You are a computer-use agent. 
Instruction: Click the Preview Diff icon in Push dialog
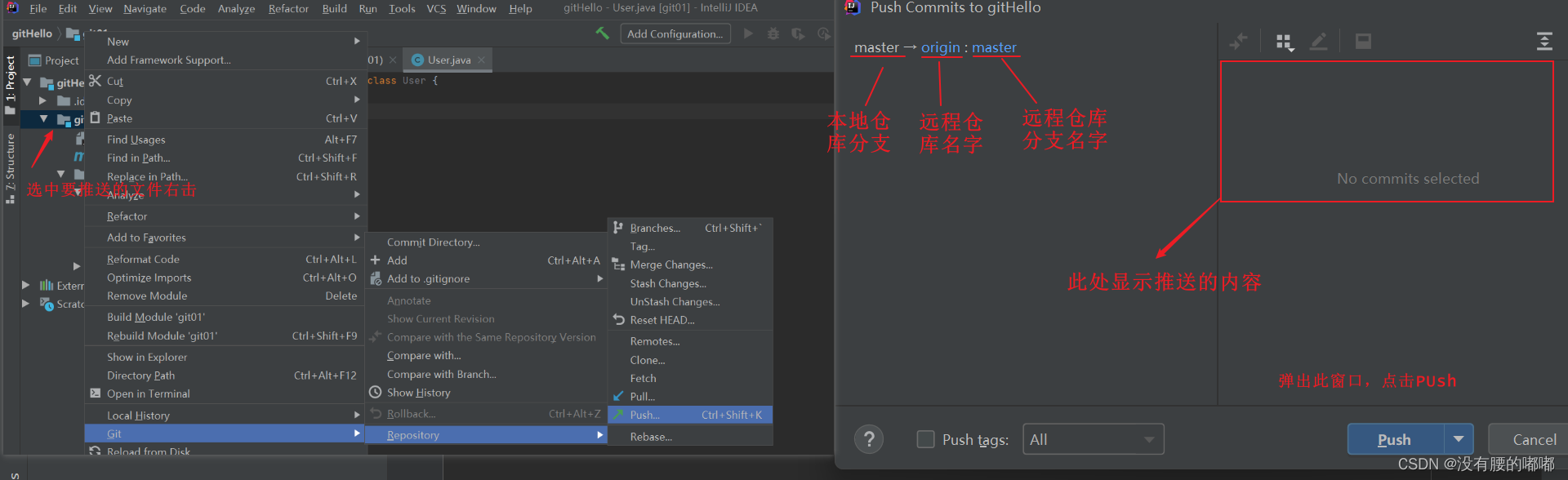1363,41
